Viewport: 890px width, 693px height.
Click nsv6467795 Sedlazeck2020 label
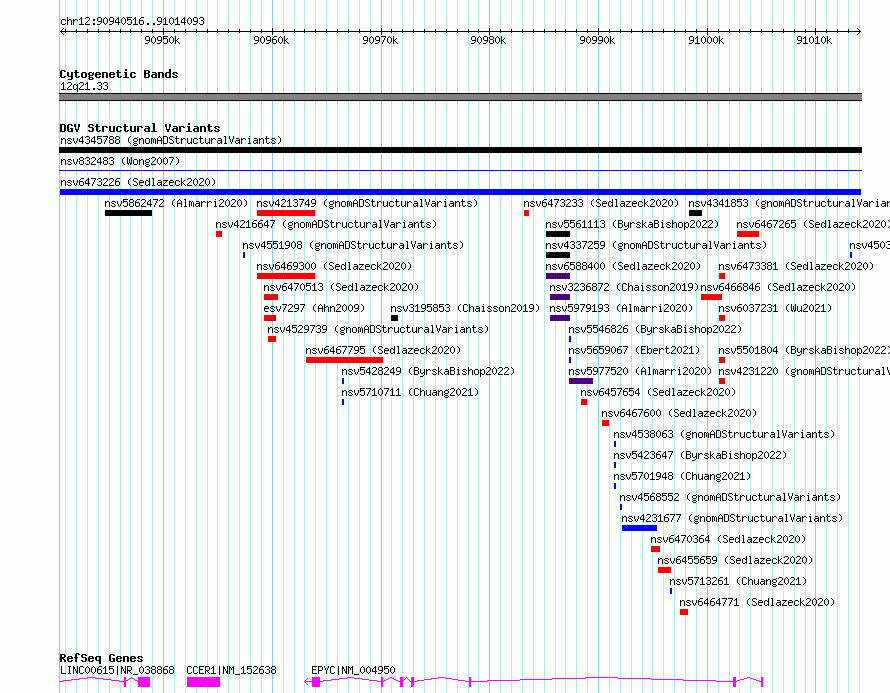tap(383, 350)
